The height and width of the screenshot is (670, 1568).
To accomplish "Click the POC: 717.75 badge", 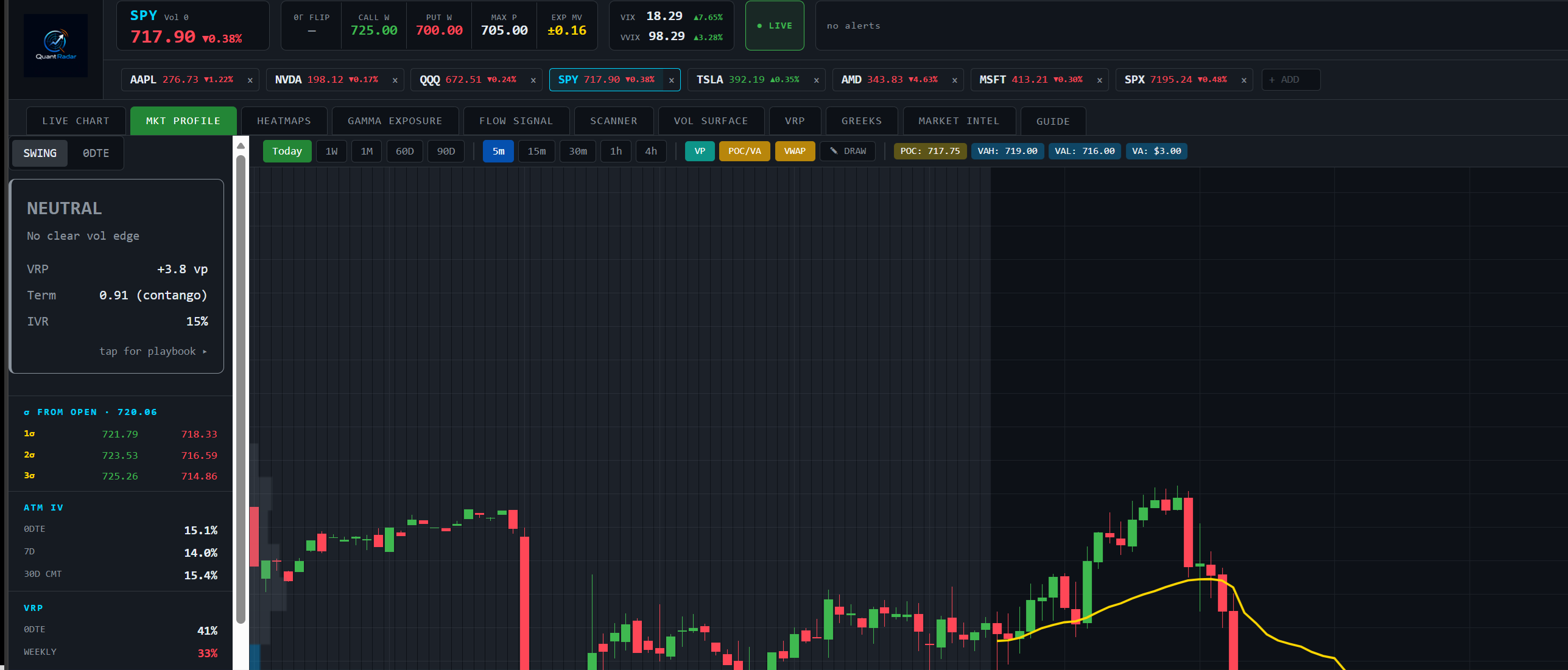I will (930, 152).
